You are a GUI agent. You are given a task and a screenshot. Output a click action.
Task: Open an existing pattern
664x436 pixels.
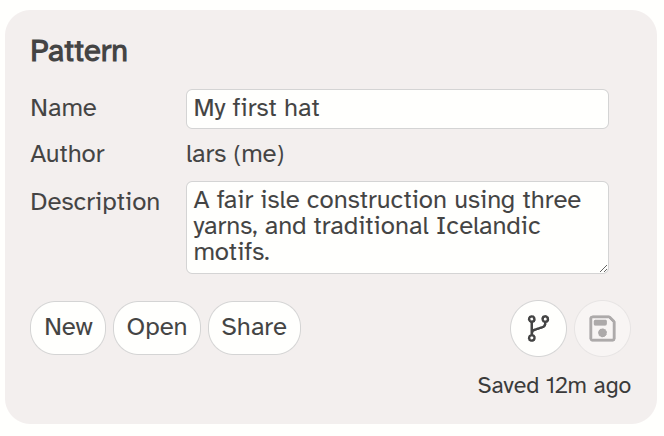point(157,328)
